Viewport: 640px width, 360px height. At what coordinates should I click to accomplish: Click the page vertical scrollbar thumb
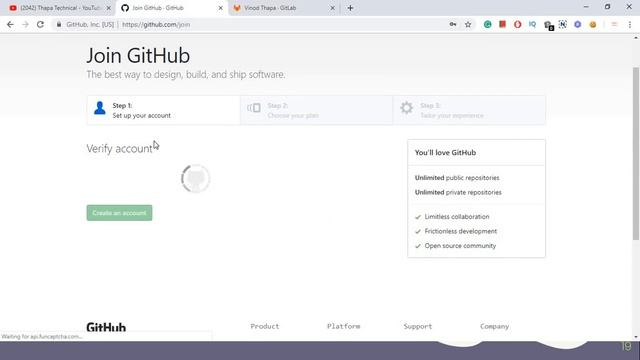click(636, 154)
